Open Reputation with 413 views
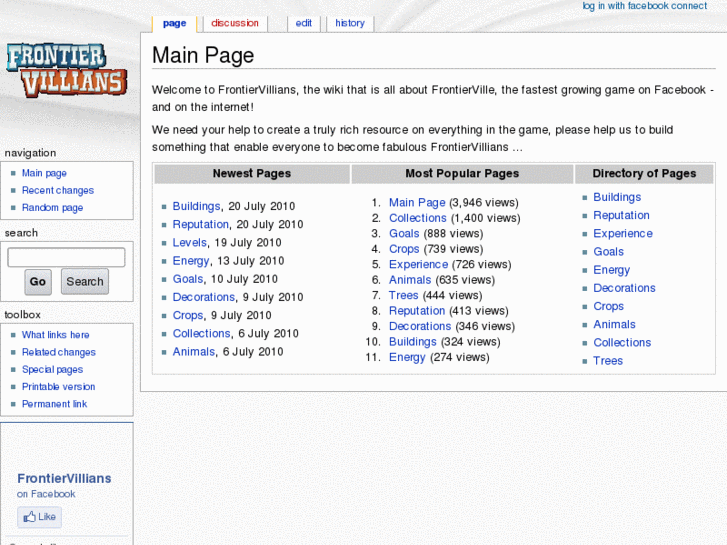Image resolution: width=727 pixels, height=545 pixels. pos(417,311)
